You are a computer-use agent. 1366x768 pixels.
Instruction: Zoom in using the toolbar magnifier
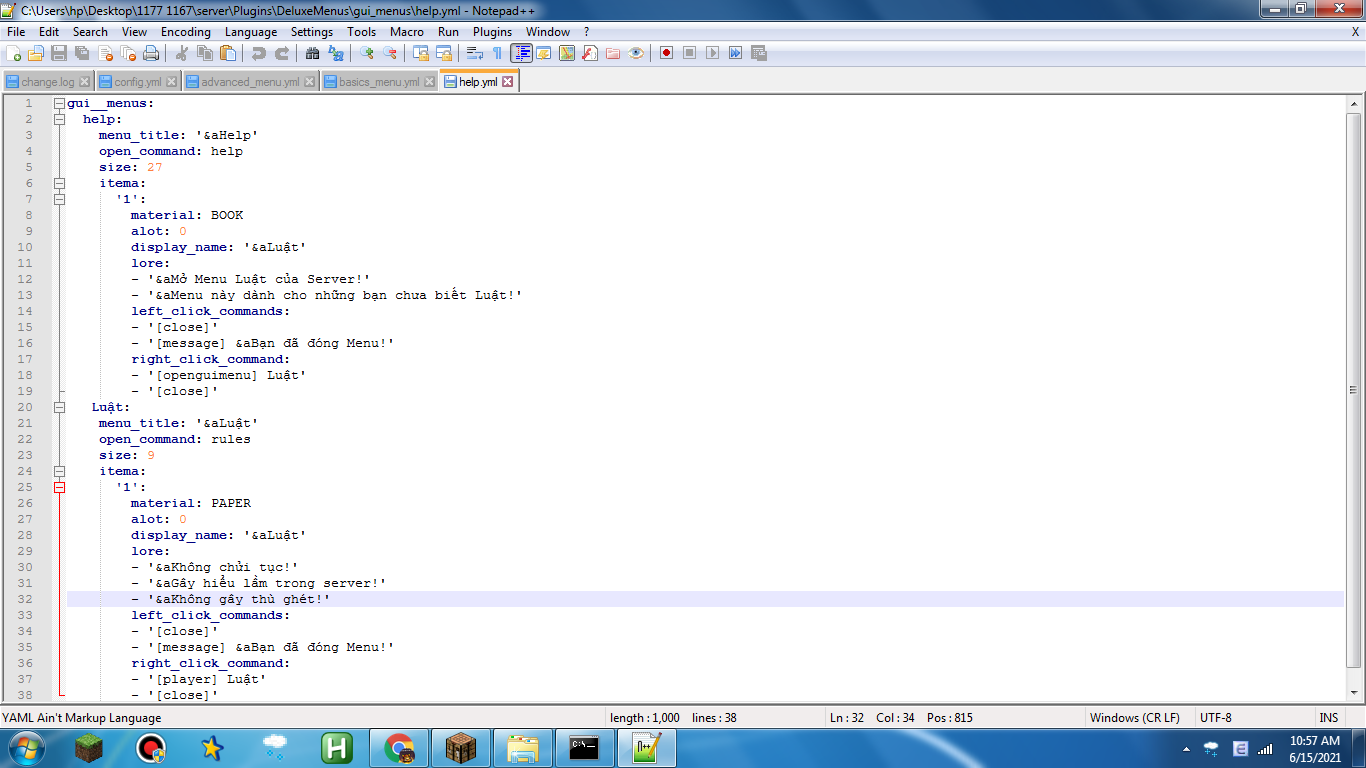coord(366,53)
